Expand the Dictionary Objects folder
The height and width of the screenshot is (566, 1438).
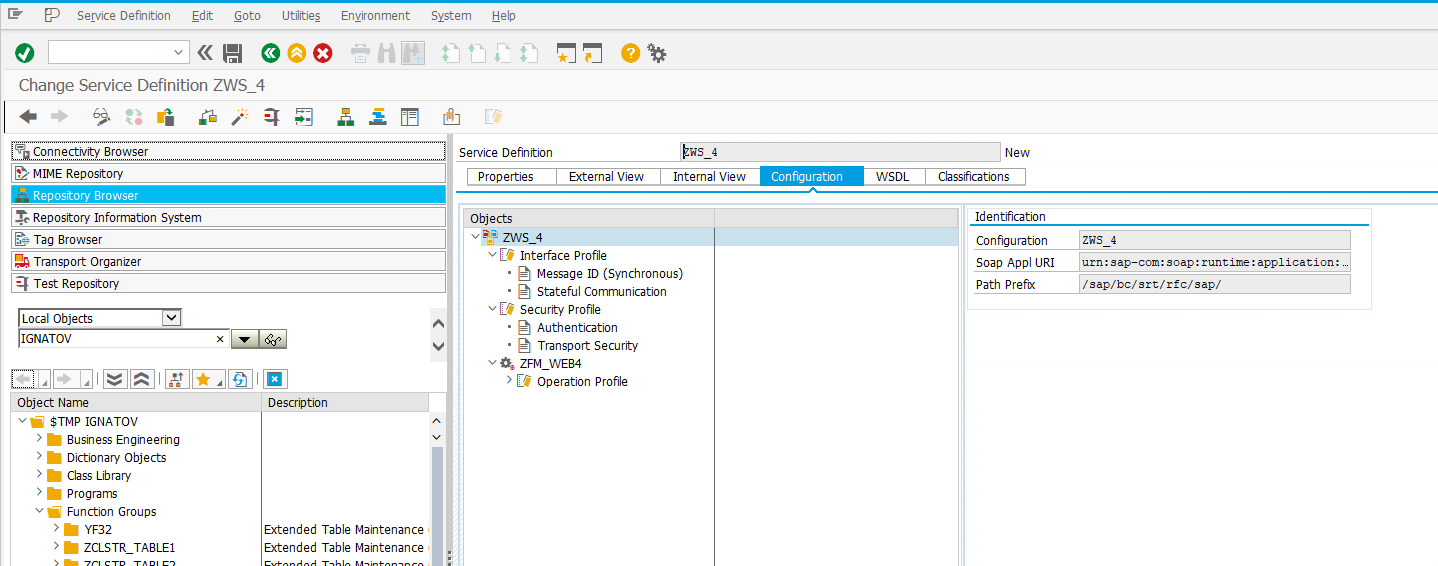(39, 457)
